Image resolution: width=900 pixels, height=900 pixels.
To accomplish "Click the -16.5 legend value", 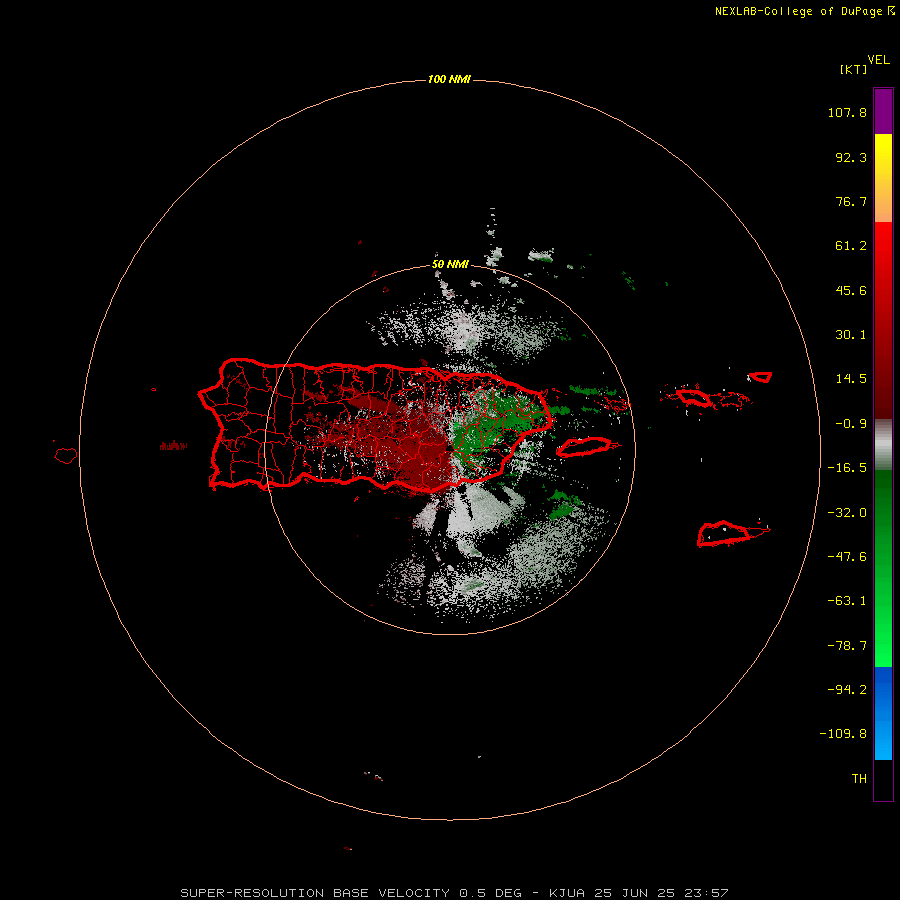I will pos(847,468).
